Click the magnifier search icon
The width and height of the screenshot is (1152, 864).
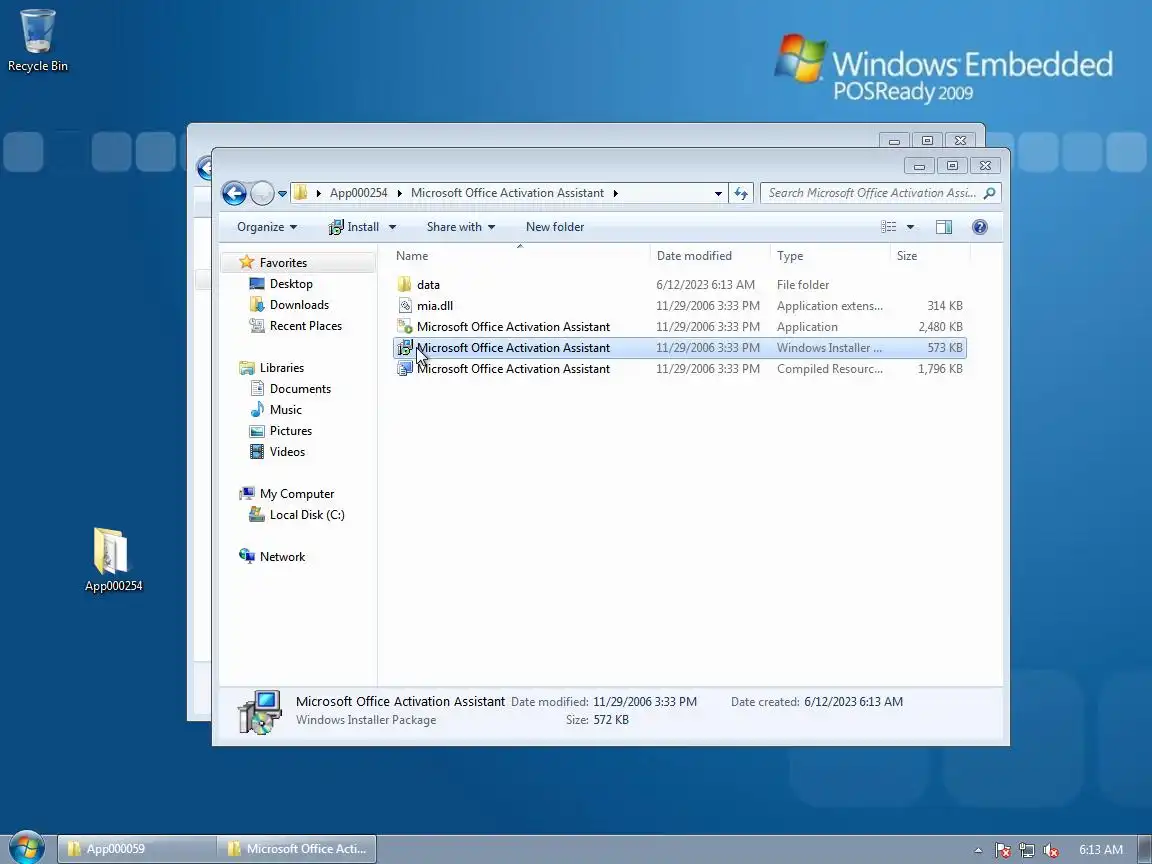990,193
